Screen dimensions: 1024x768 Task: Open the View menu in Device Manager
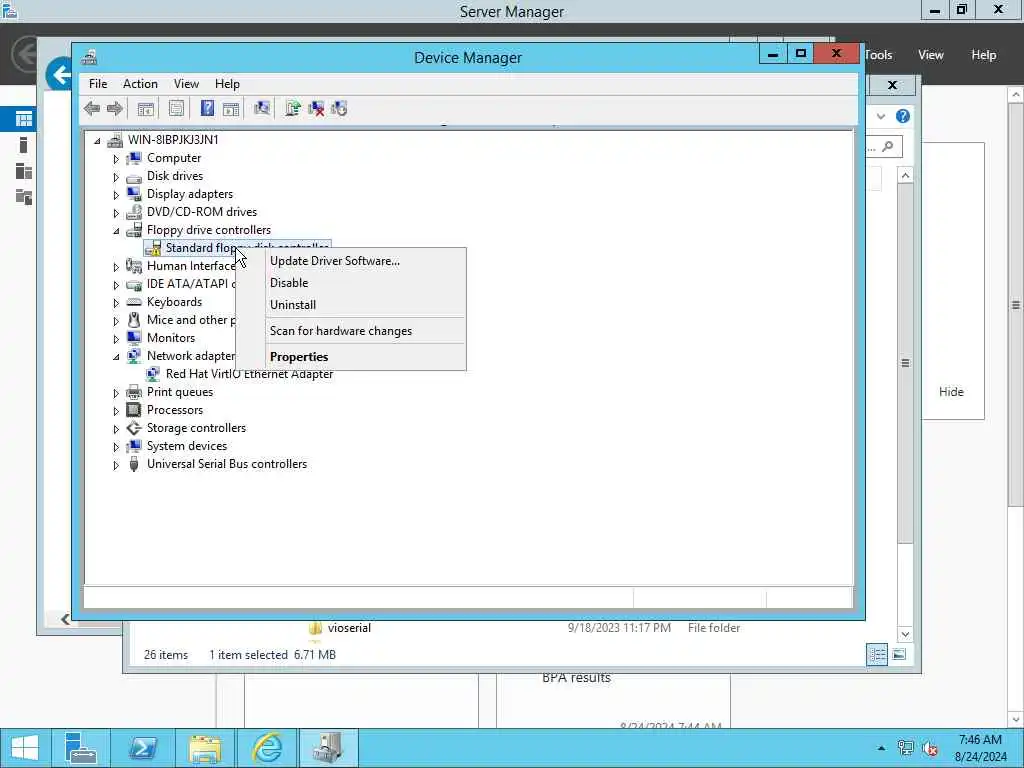(x=186, y=84)
